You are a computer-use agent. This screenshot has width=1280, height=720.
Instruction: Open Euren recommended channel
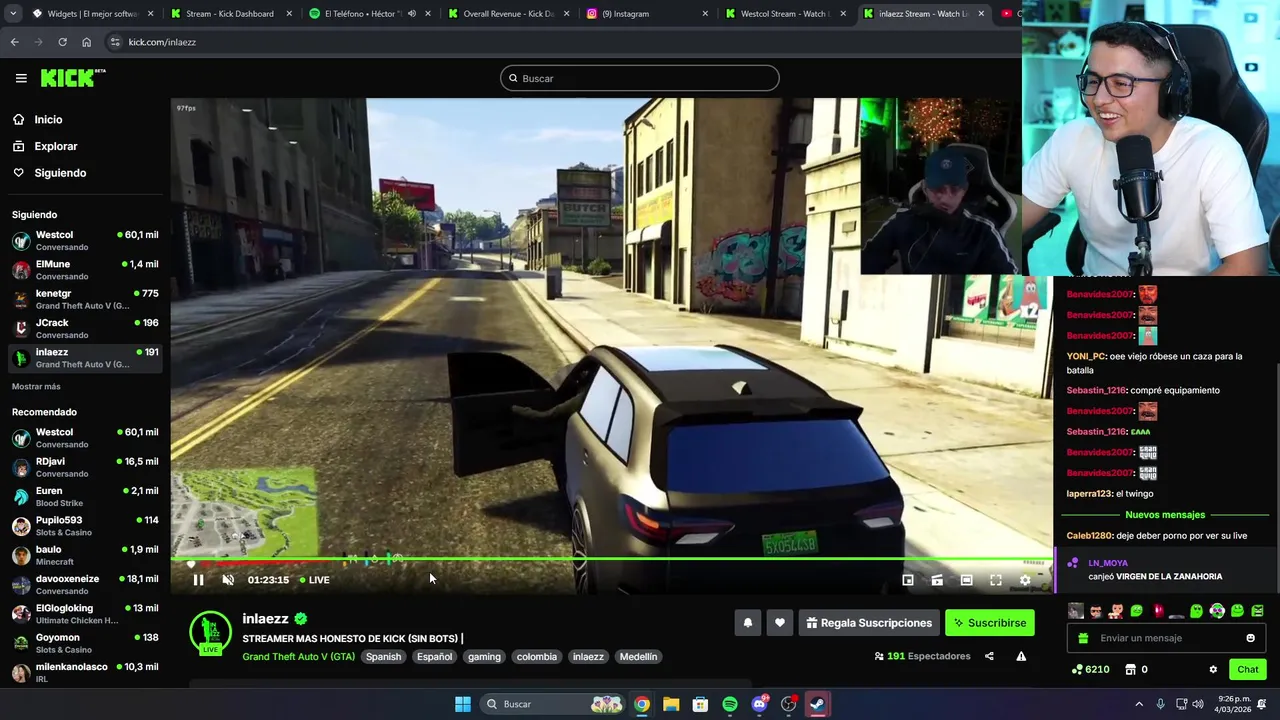(x=85, y=496)
